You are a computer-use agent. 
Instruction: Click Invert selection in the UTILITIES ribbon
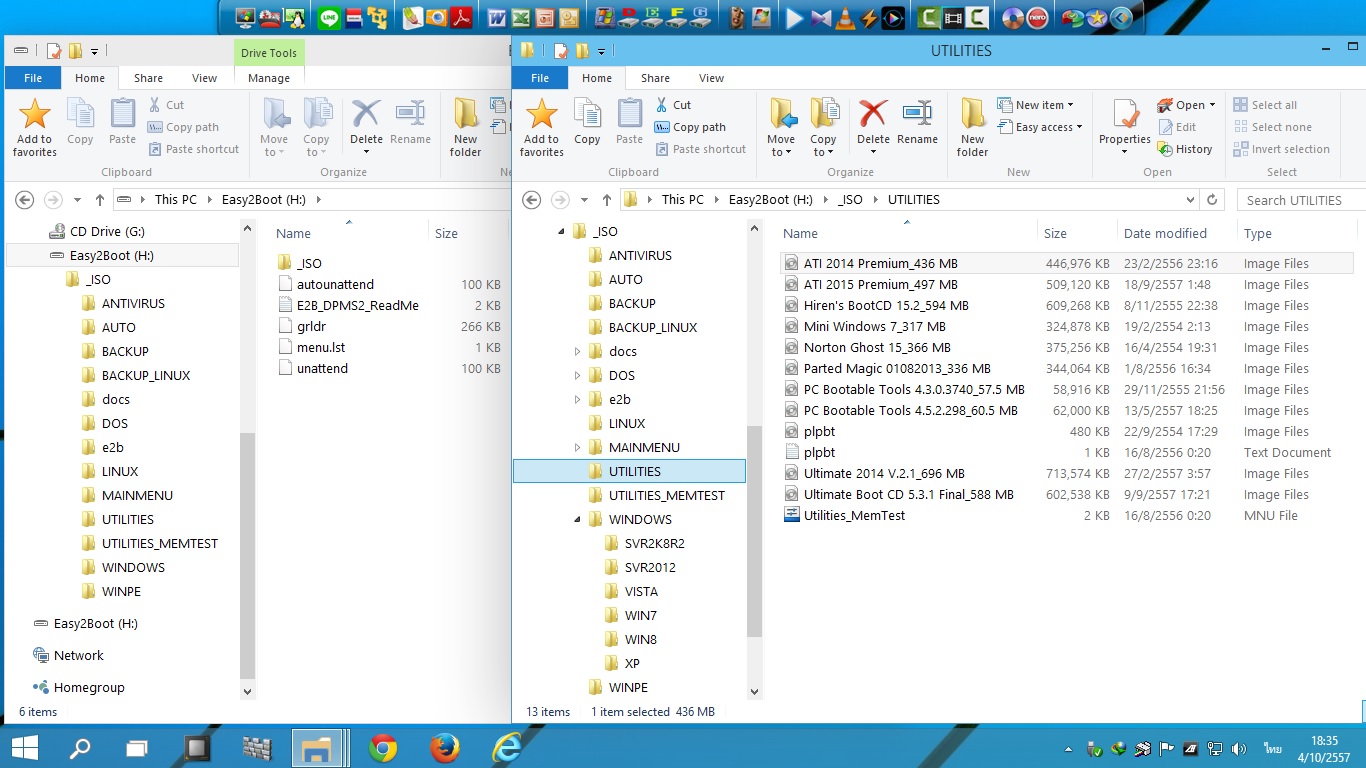pos(1281,149)
